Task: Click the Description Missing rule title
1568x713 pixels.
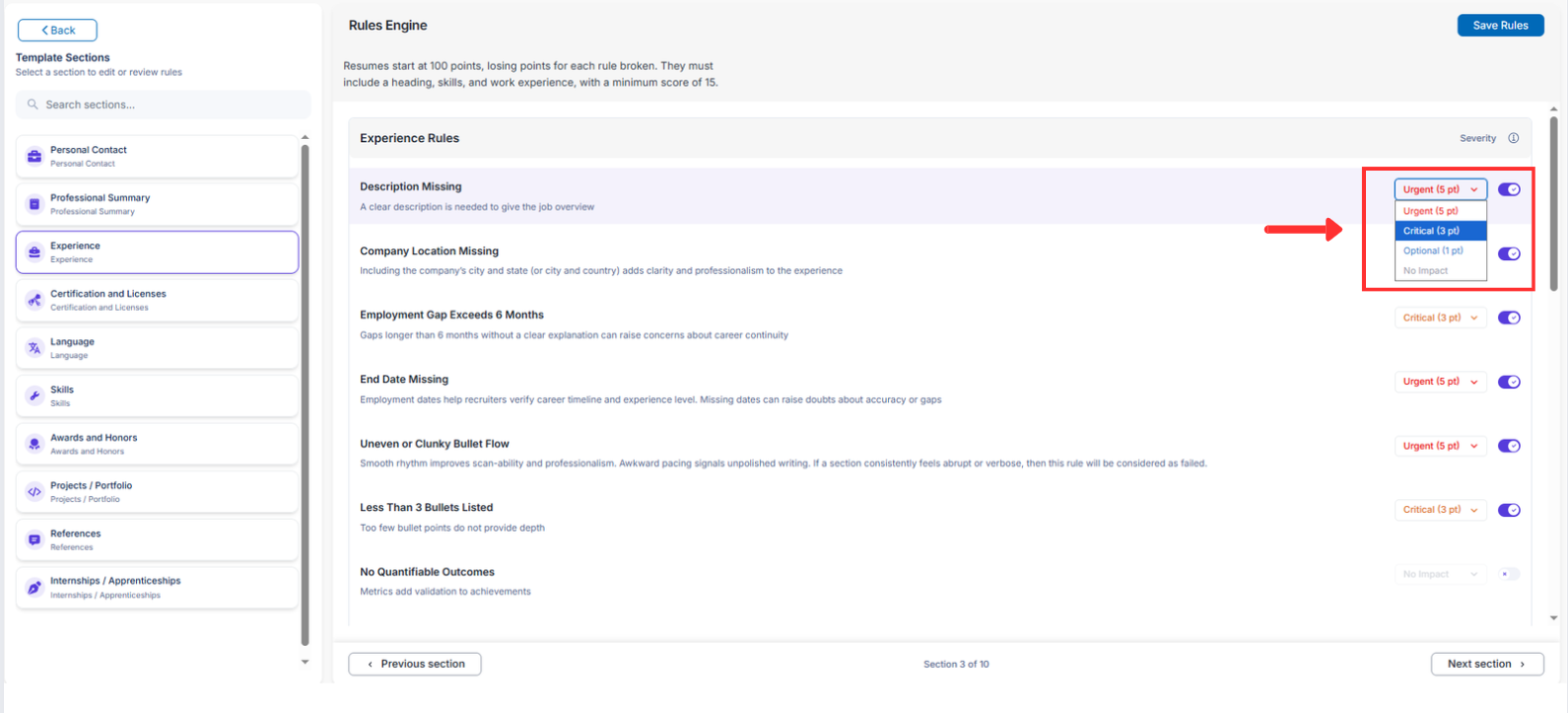Action: pos(410,186)
